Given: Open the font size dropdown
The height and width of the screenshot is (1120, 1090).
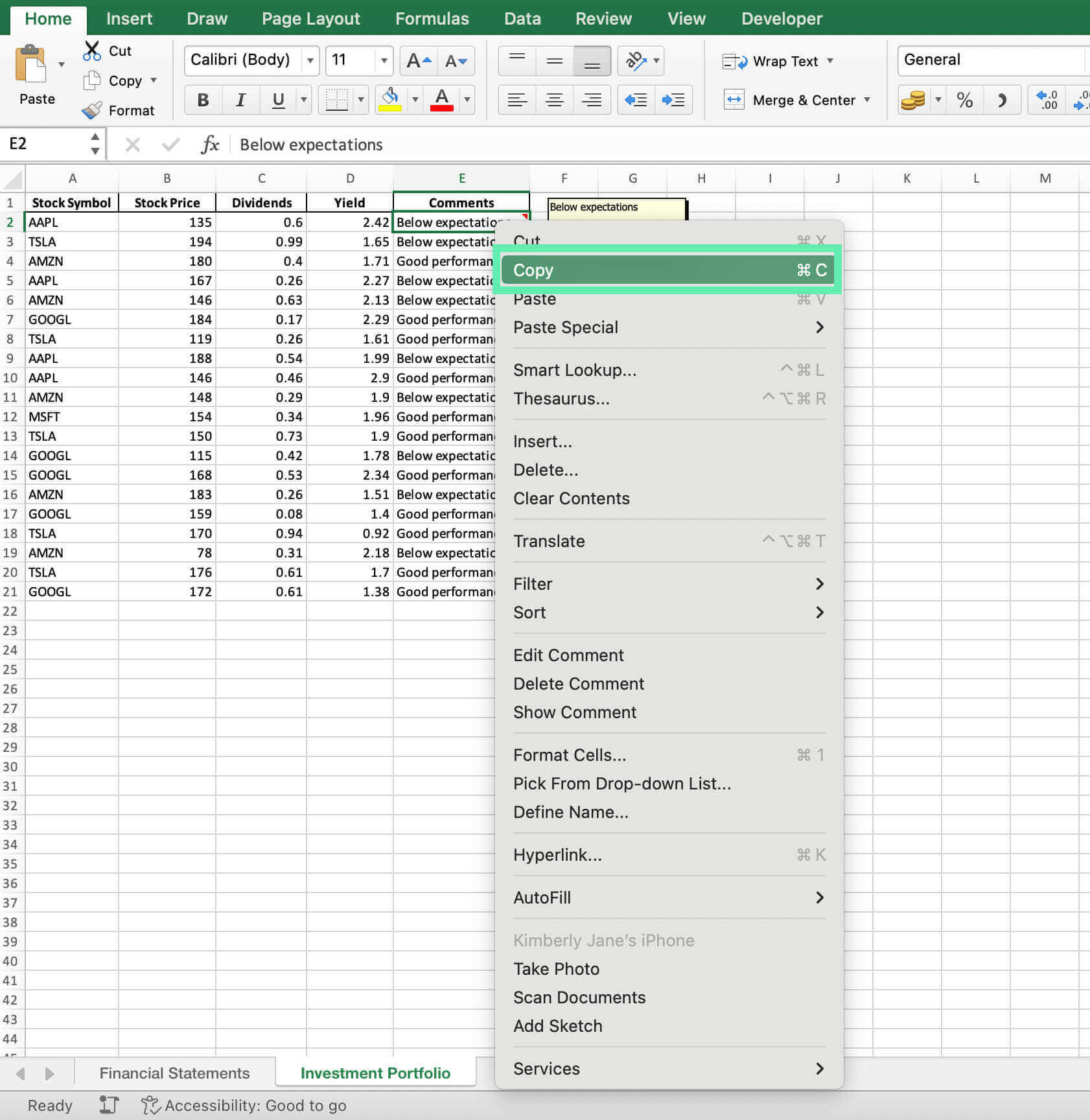Looking at the screenshot, I should (384, 61).
